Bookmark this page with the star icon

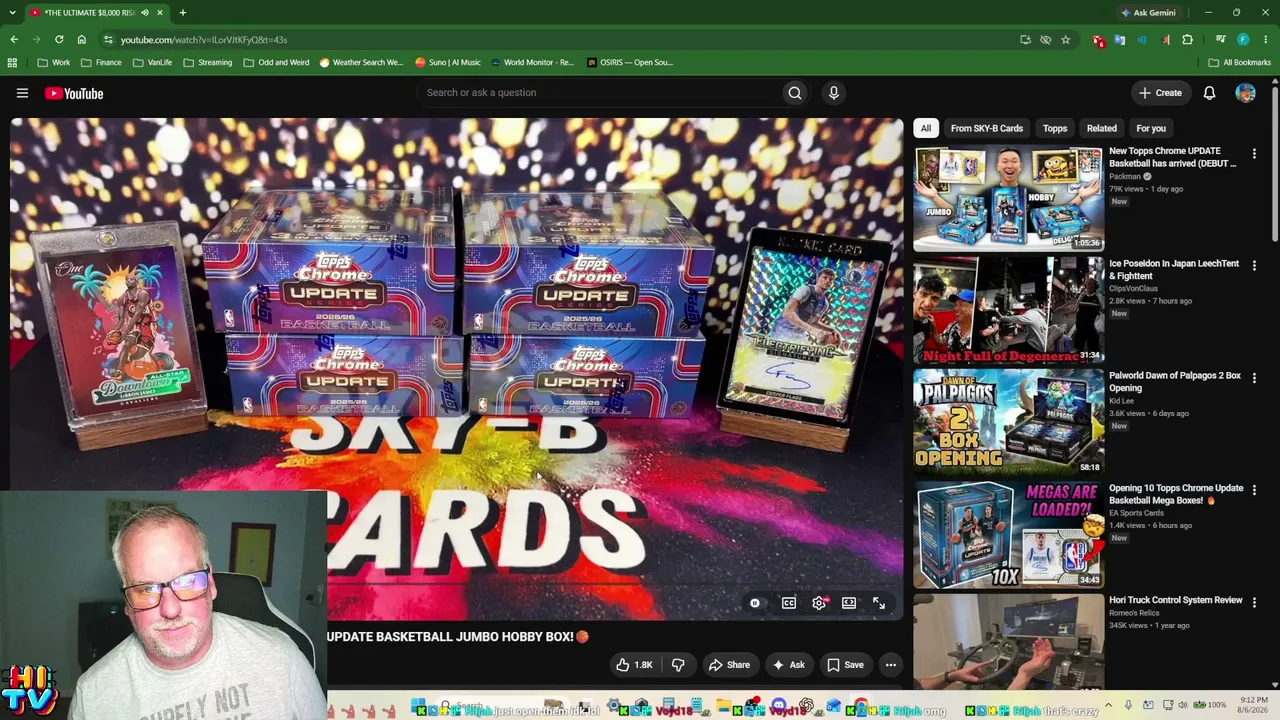click(x=1065, y=40)
